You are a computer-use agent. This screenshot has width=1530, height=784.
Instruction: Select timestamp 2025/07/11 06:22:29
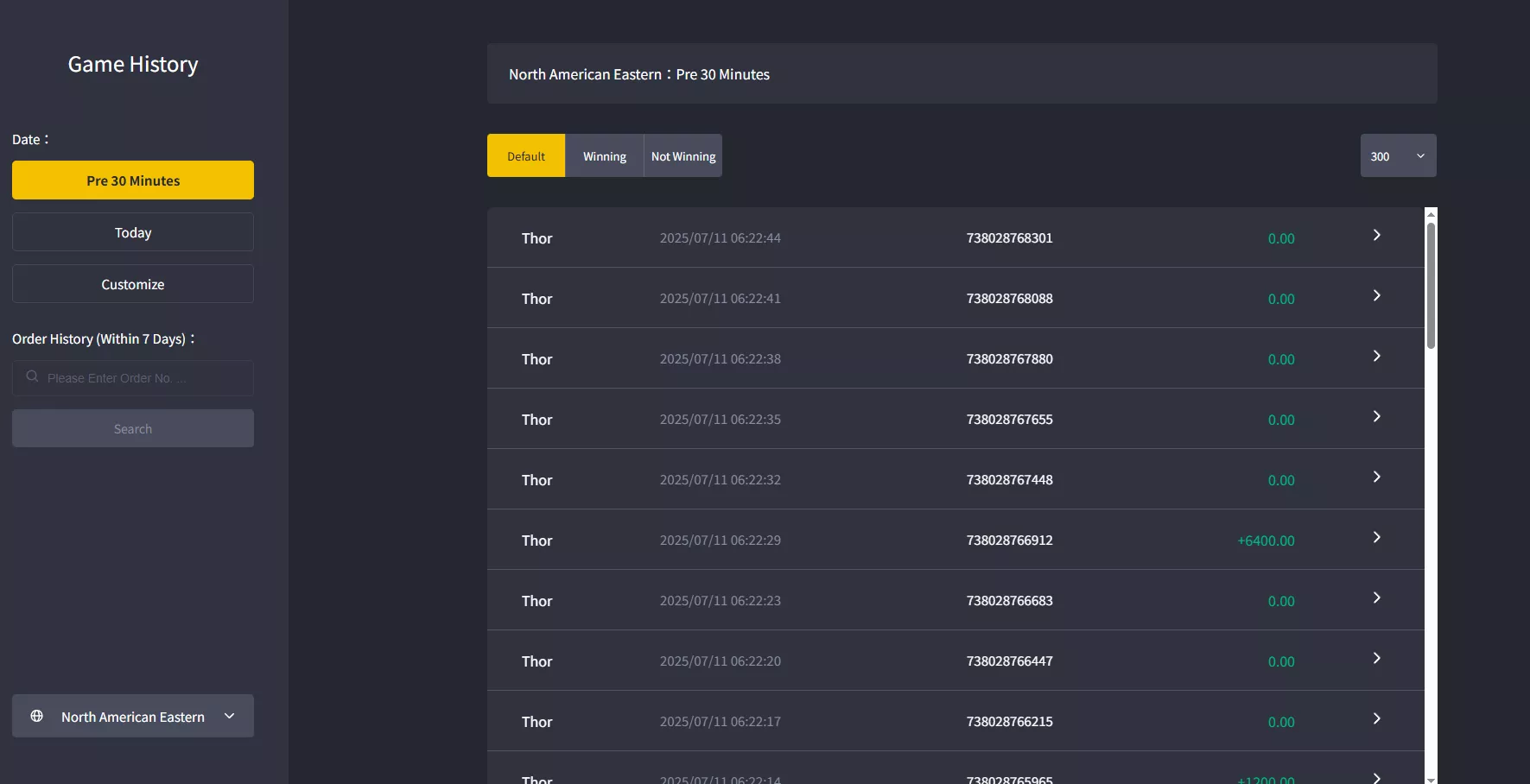click(721, 540)
